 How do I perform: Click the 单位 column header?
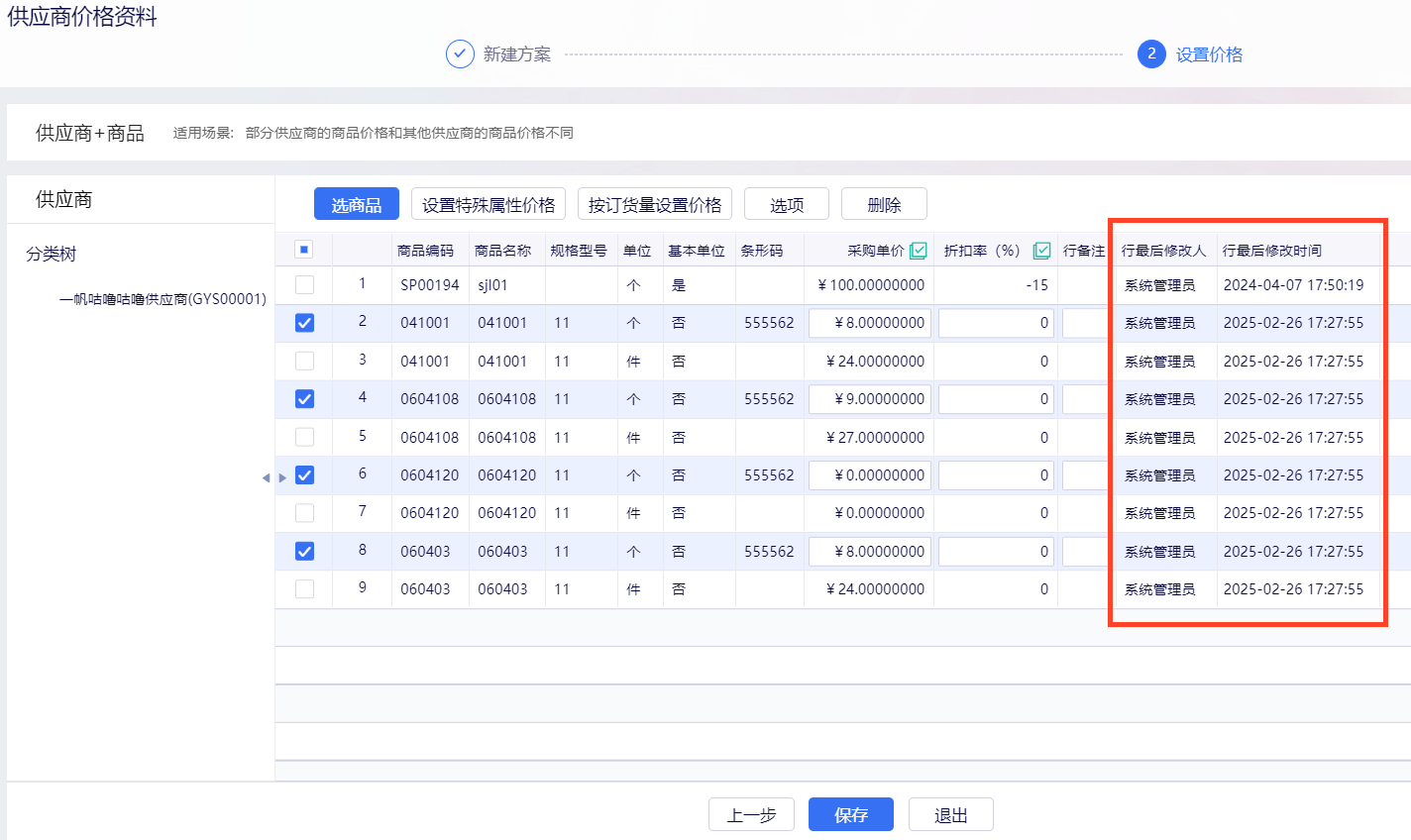pos(637,251)
